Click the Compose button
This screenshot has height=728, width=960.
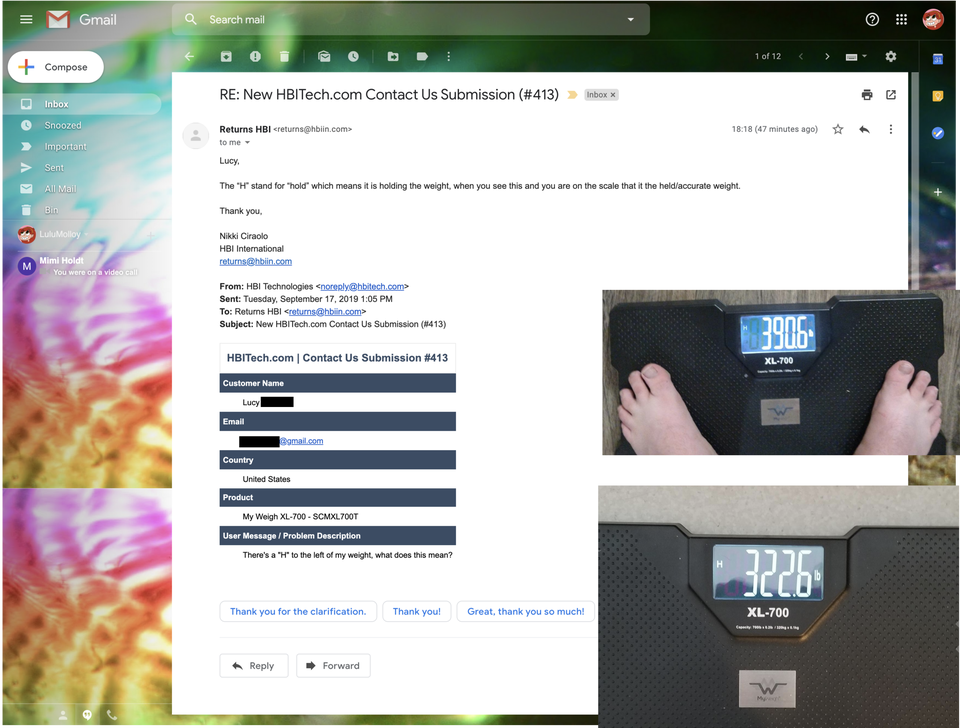pos(56,67)
